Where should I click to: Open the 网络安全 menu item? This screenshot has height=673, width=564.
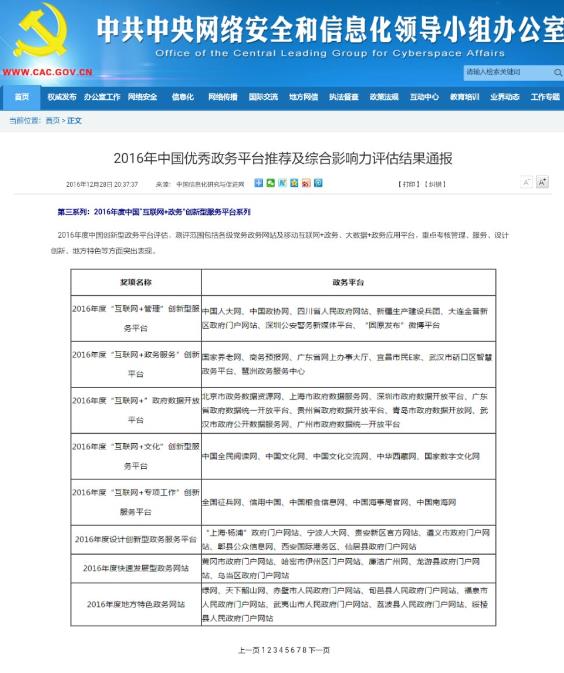point(143,97)
